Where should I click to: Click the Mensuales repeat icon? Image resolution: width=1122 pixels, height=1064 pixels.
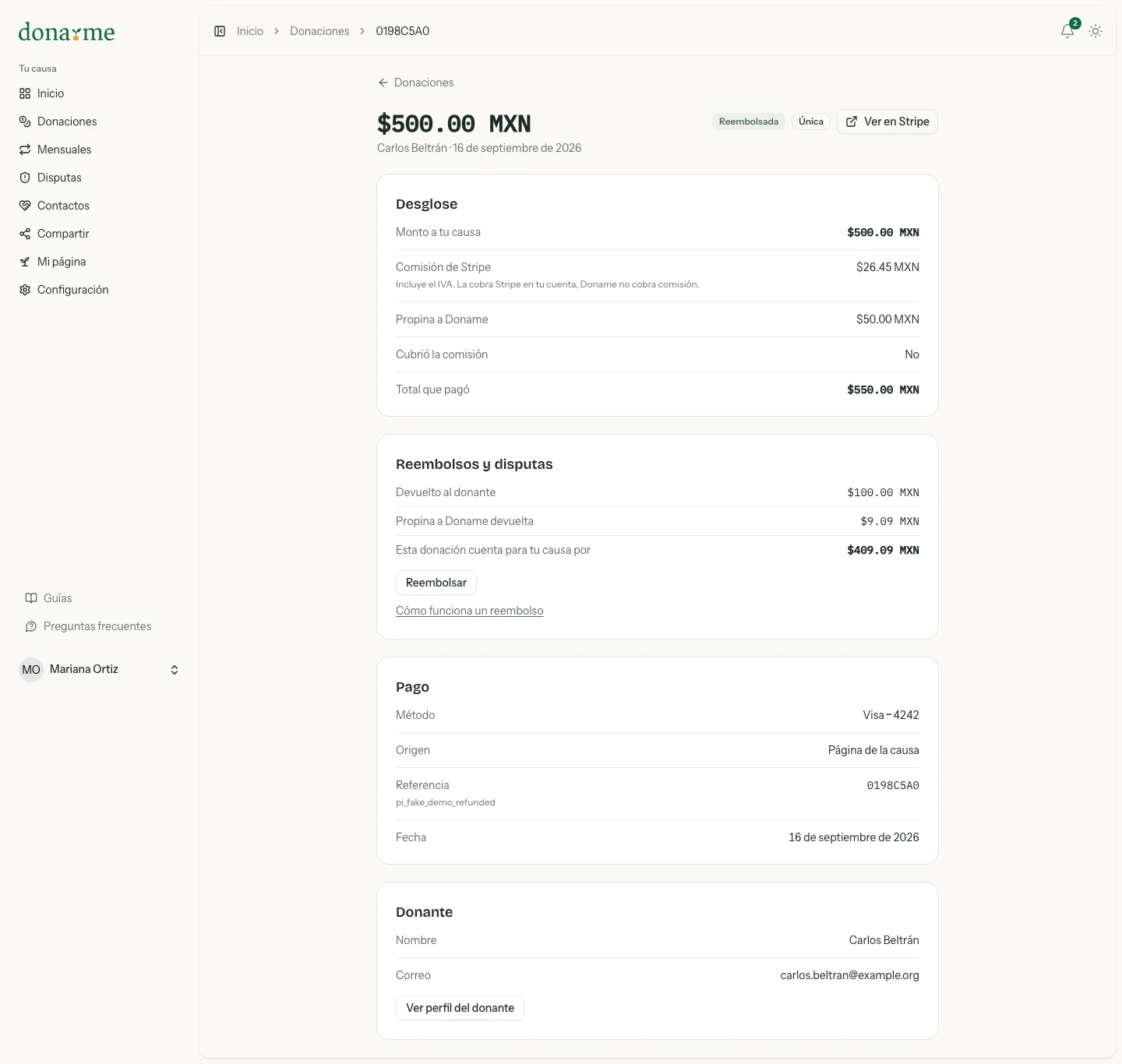[25, 150]
